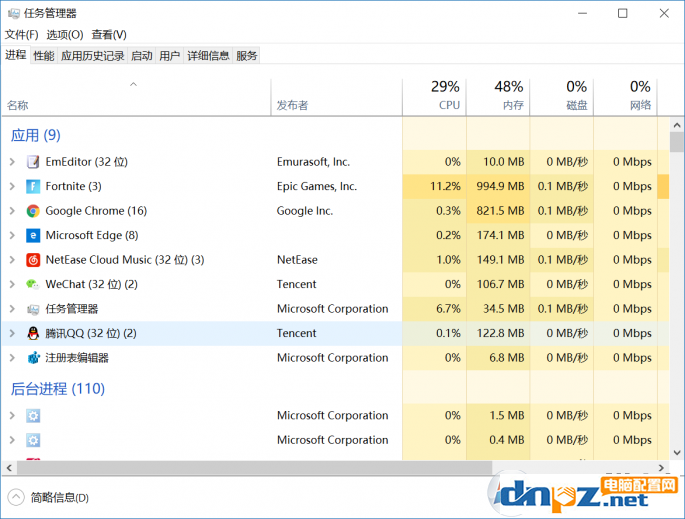Image resolution: width=685 pixels, height=519 pixels.
Task: Click the 简略信息 circular arrow icon
Action: [x=16, y=497]
